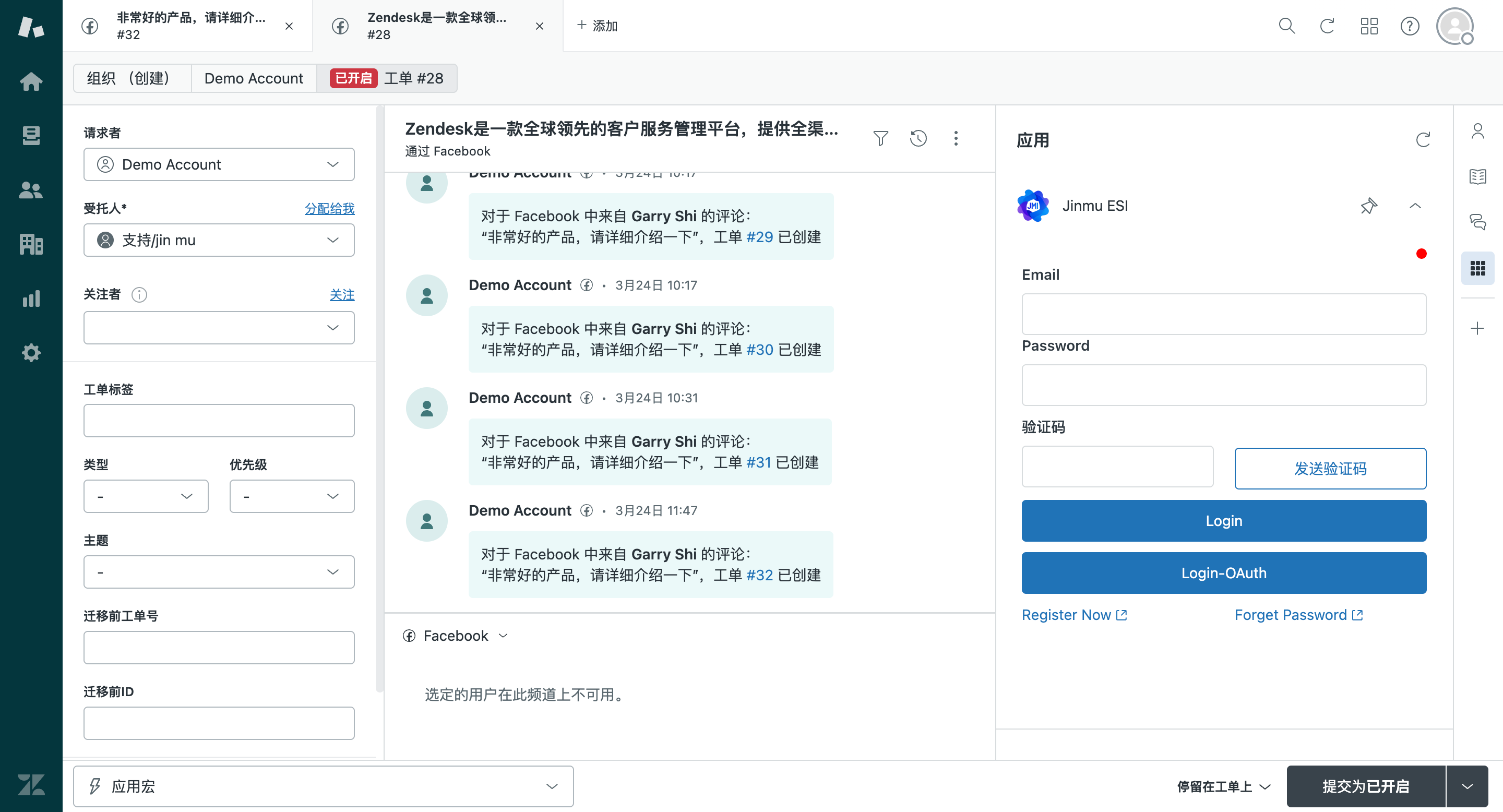Click the Email input field
1503x812 pixels.
pyautogui.click(x=1223, y=315)
